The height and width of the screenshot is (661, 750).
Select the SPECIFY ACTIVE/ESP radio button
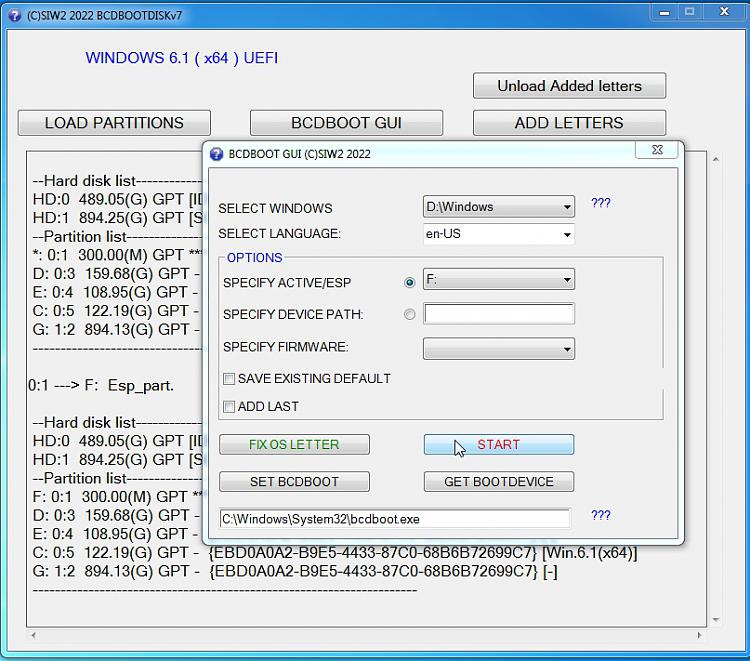(409, 282)
